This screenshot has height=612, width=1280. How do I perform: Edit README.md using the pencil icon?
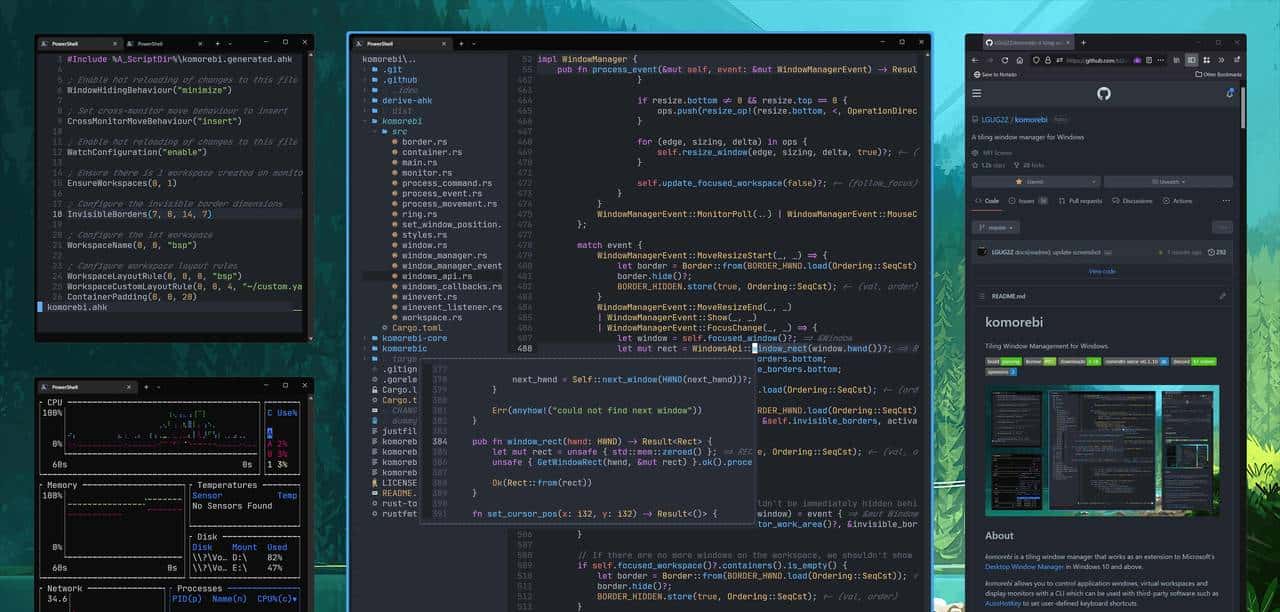[x=1222, y=296]
